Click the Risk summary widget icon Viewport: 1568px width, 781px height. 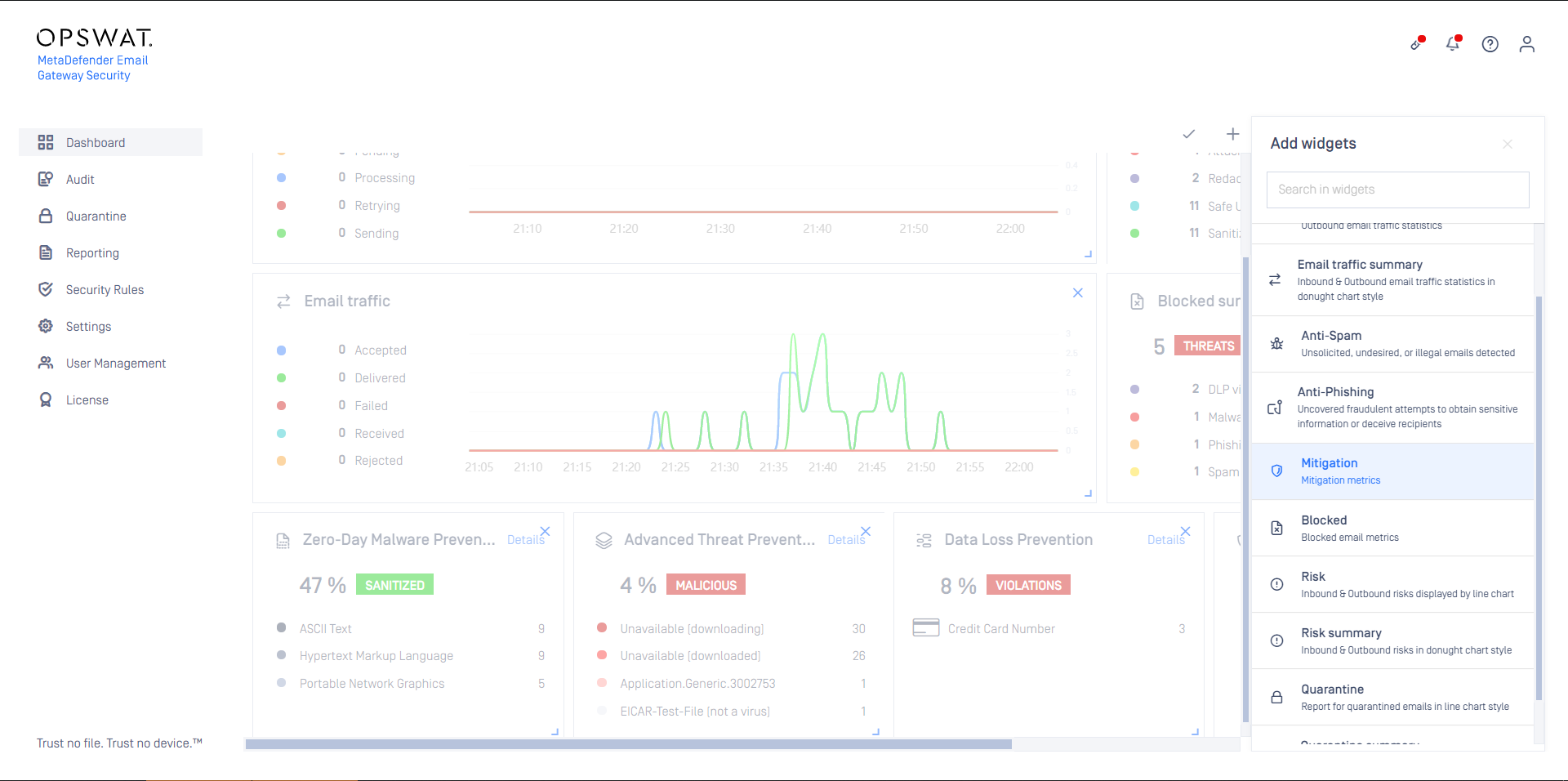tap(1276, 640)
